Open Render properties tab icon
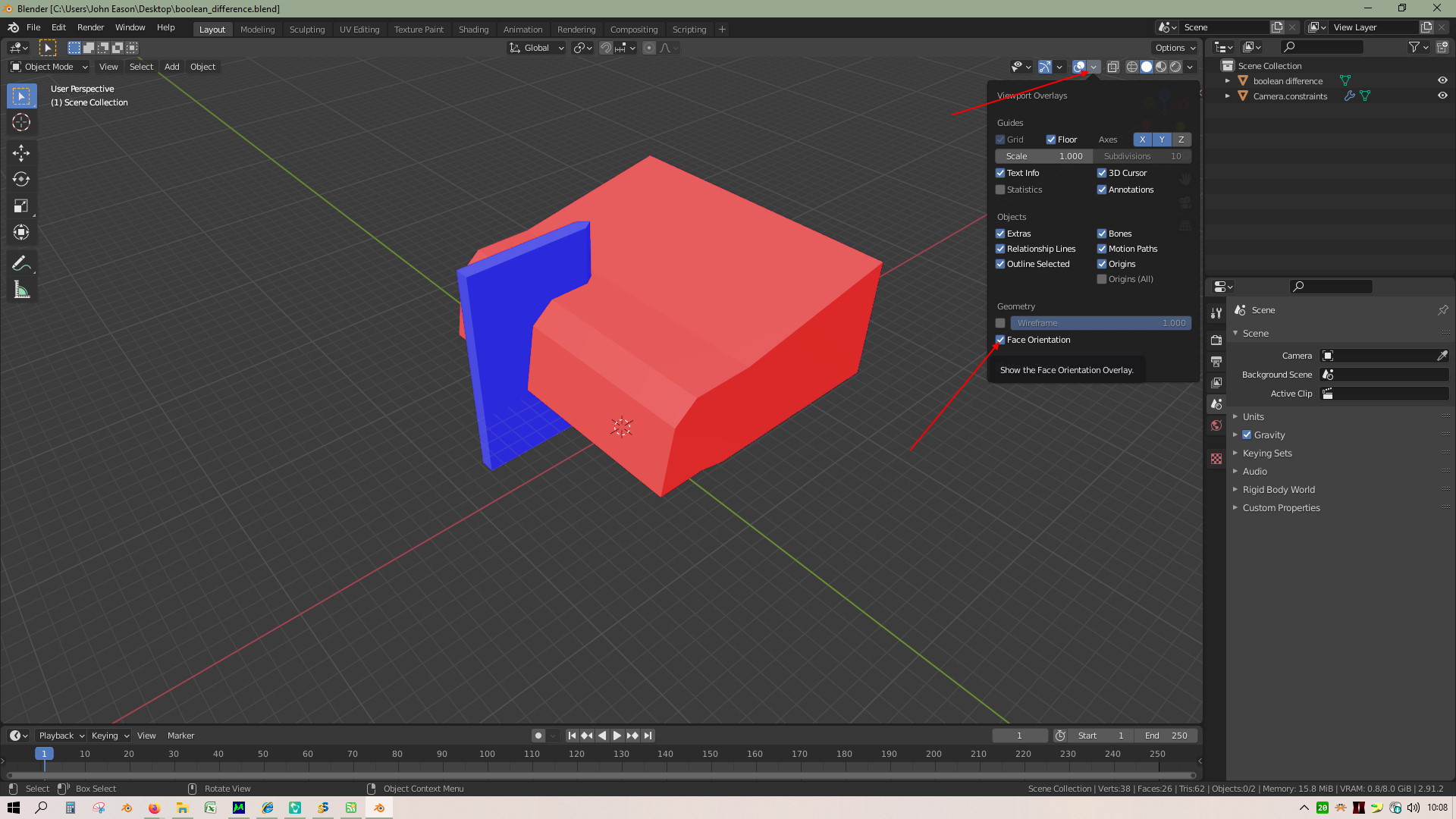 coord(1216,340)
